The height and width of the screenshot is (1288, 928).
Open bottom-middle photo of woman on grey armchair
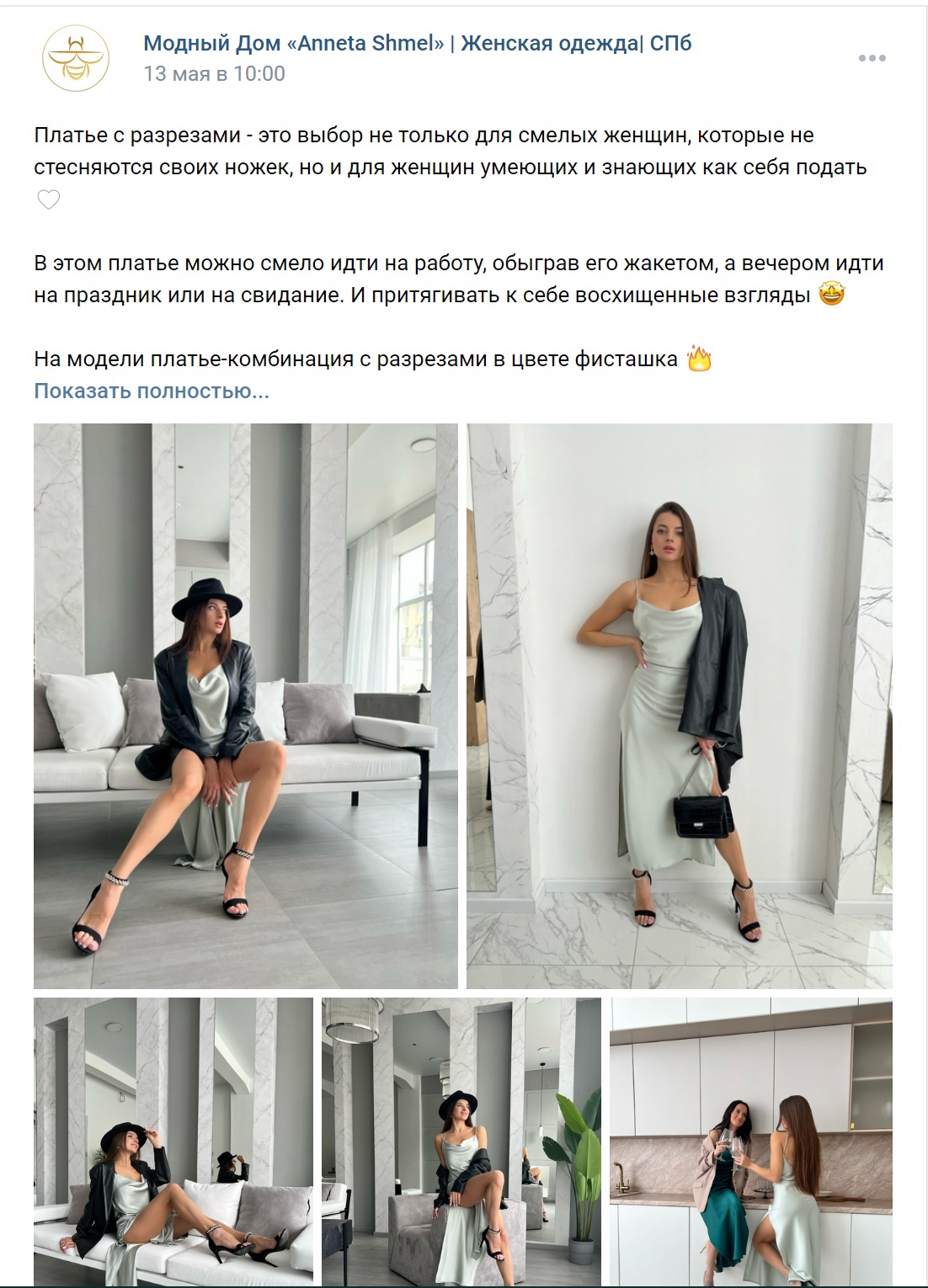pyautogui.click(x=461, y=1141)
